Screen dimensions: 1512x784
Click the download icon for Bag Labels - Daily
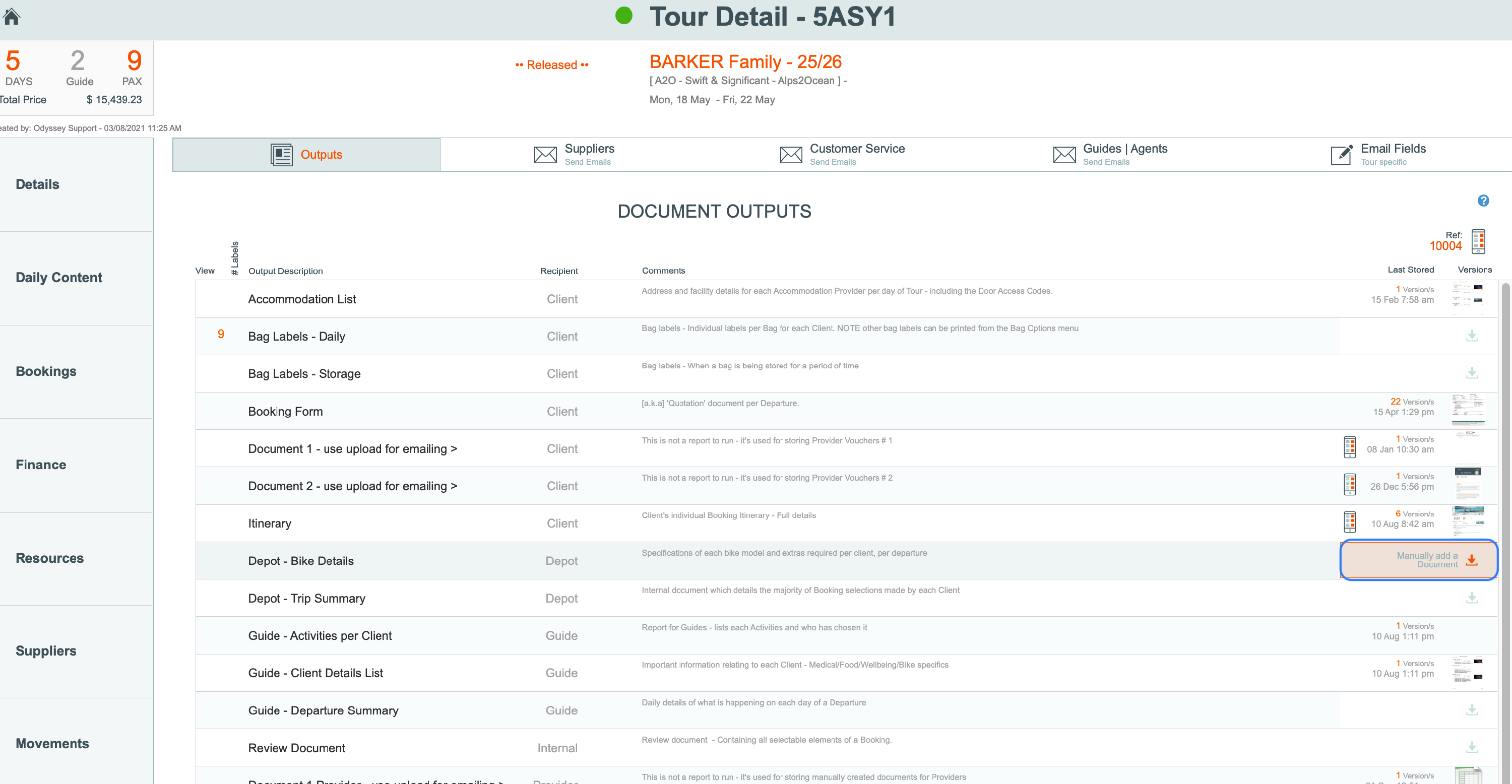point(1472,336)
